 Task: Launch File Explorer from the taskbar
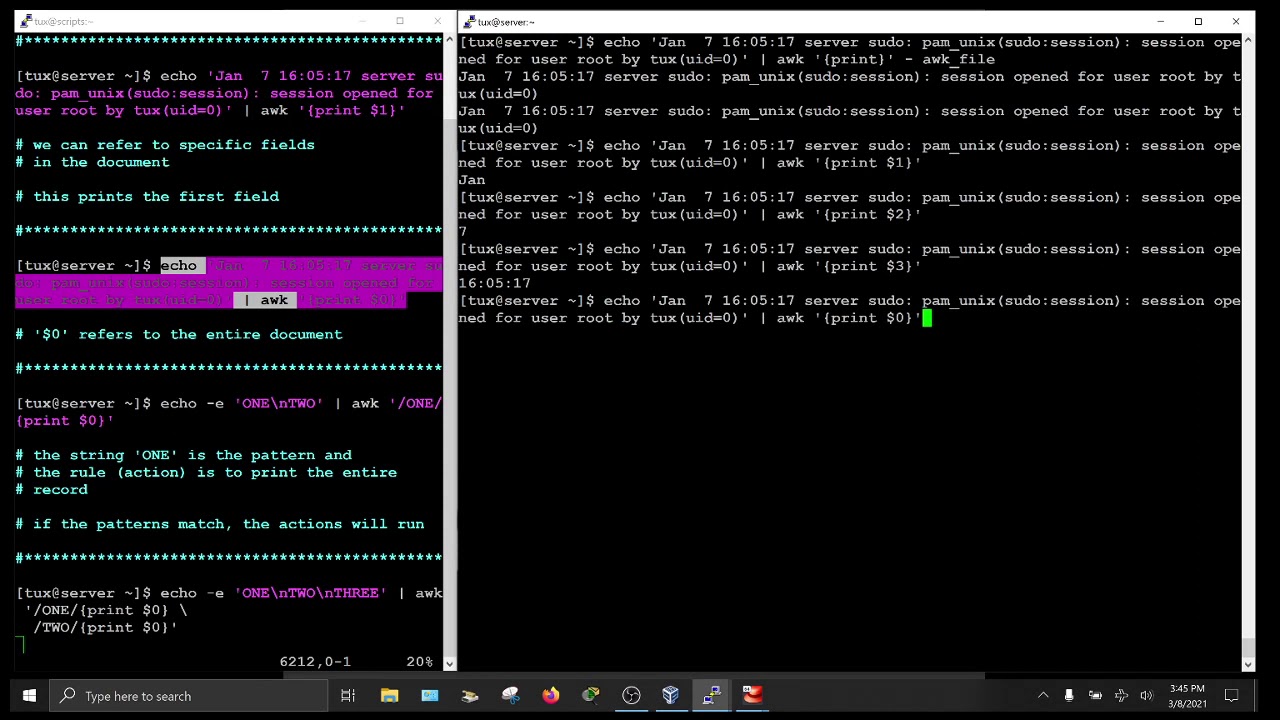(389, 696)
